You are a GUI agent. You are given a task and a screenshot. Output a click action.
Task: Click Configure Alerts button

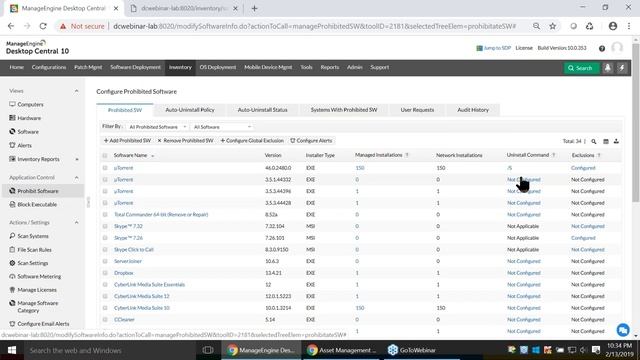point(311,141)
